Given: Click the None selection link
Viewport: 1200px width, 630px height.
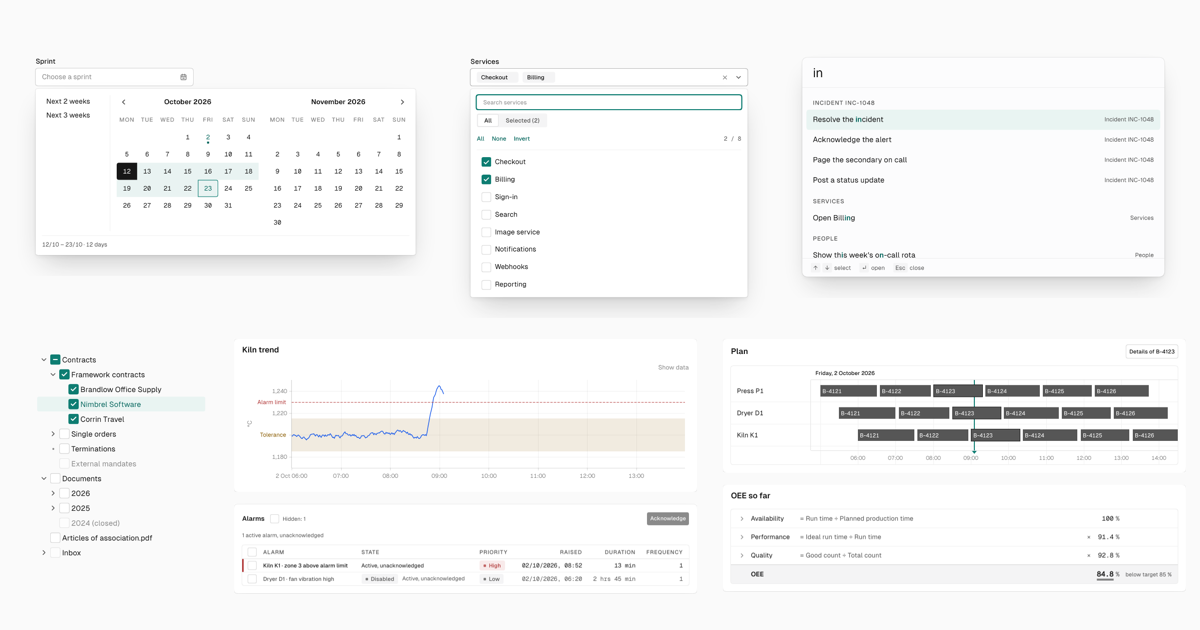Looking at the screenshot, I should pyautogui.click(x=499, y=139).
